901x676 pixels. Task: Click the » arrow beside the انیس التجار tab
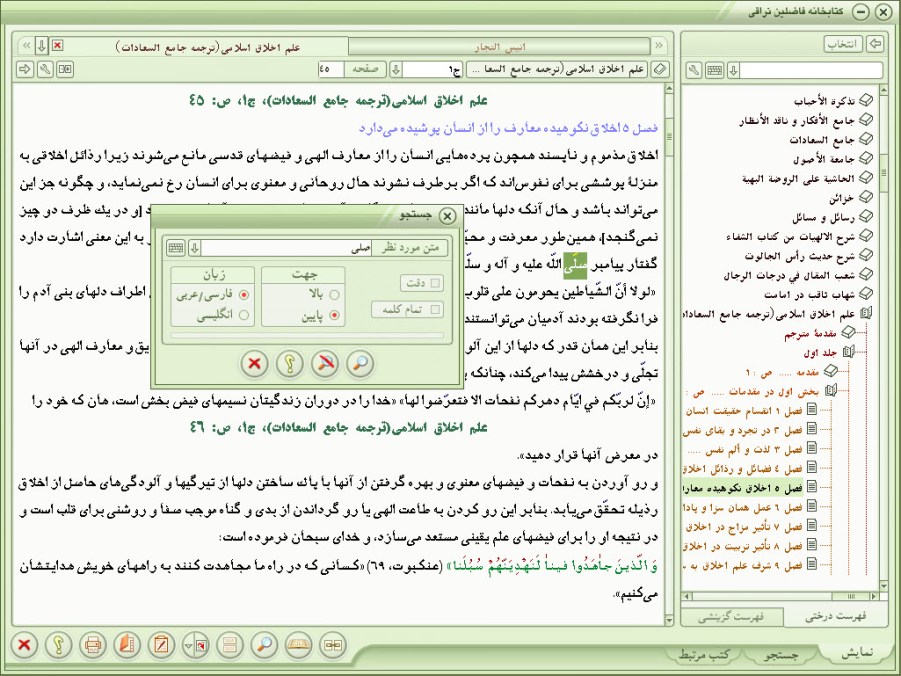click(659, 45)
